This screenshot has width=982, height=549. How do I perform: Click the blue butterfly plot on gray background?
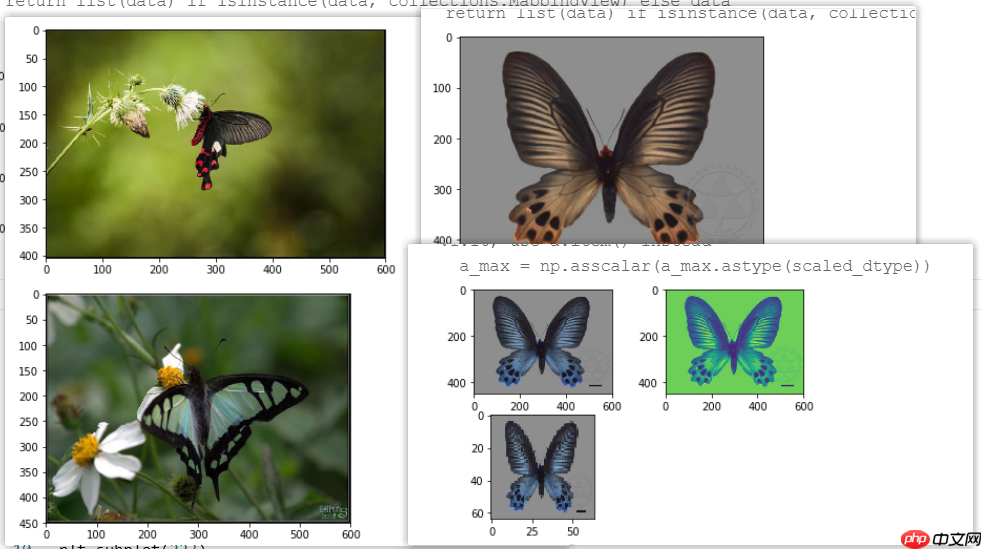[x=543, y=342]
